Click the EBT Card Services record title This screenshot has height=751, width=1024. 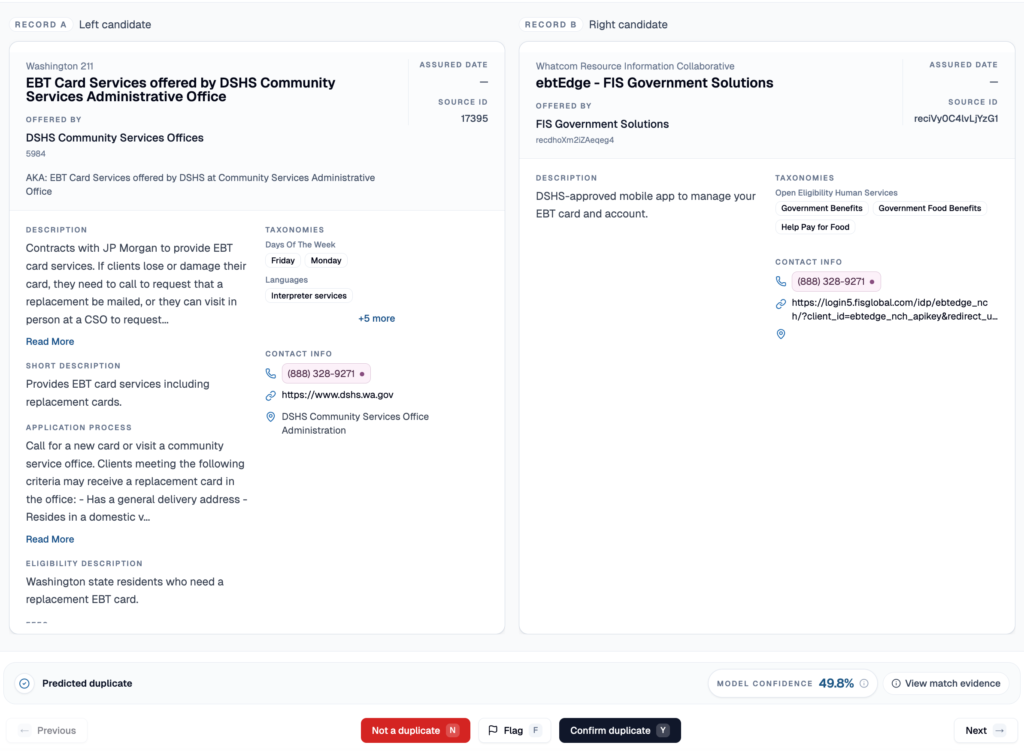click(180, 89)
